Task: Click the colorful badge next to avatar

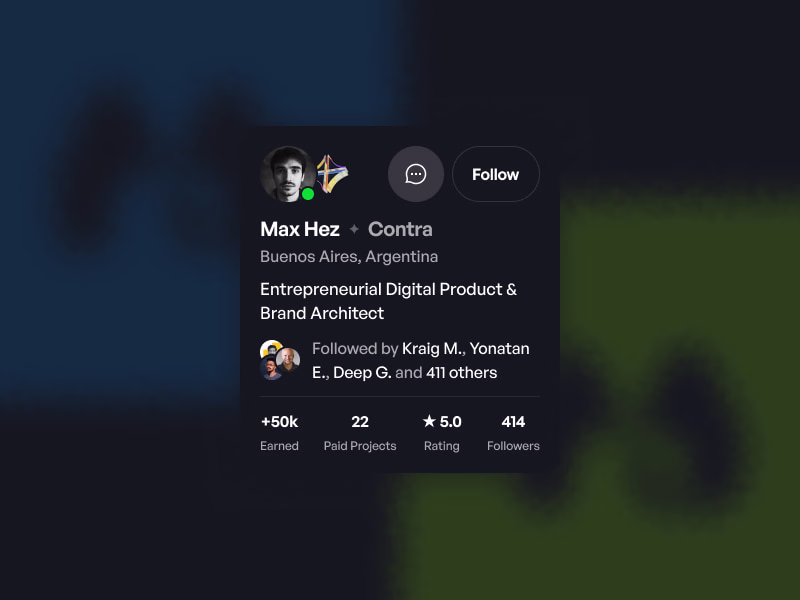Action: 332,174
